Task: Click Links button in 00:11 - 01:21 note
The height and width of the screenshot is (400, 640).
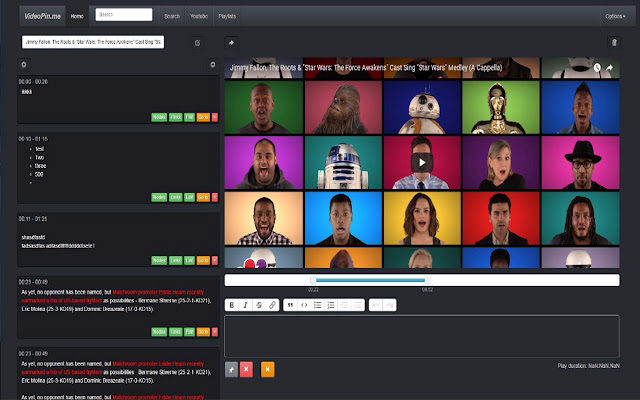Action: click(176, 260)
